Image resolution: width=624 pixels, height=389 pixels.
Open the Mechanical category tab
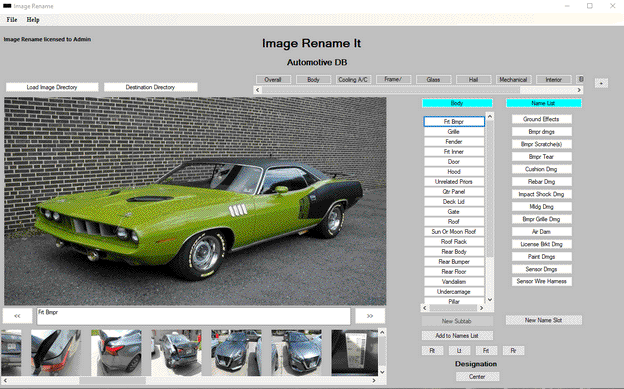(513, 80)
